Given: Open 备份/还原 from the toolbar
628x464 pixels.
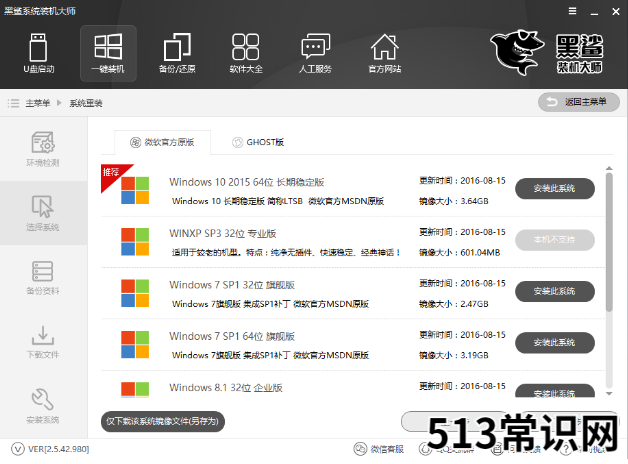Looking at the screenshot, I should click(177, 53).
